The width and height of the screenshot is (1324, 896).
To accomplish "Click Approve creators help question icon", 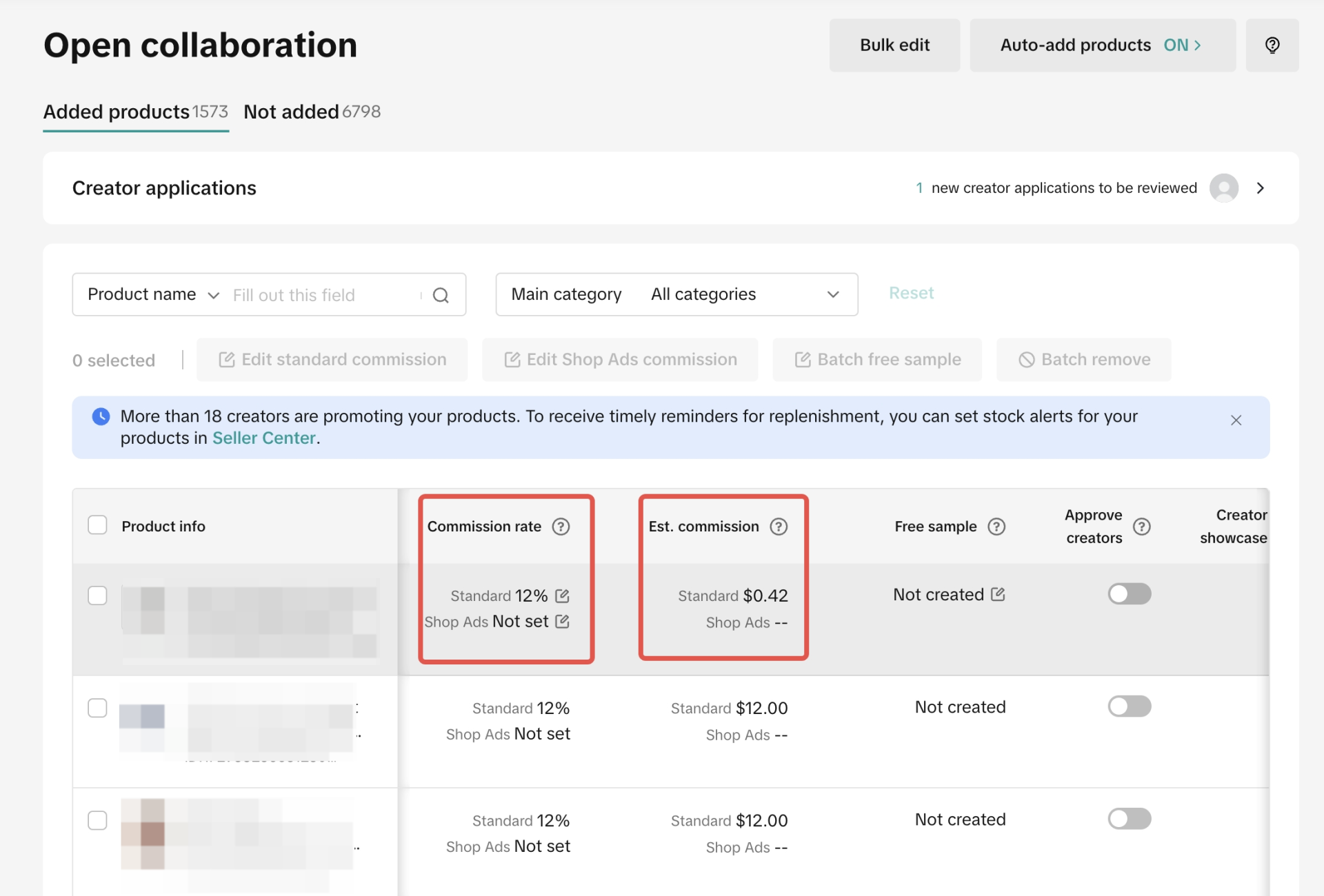I will (x=1142, y=527).
